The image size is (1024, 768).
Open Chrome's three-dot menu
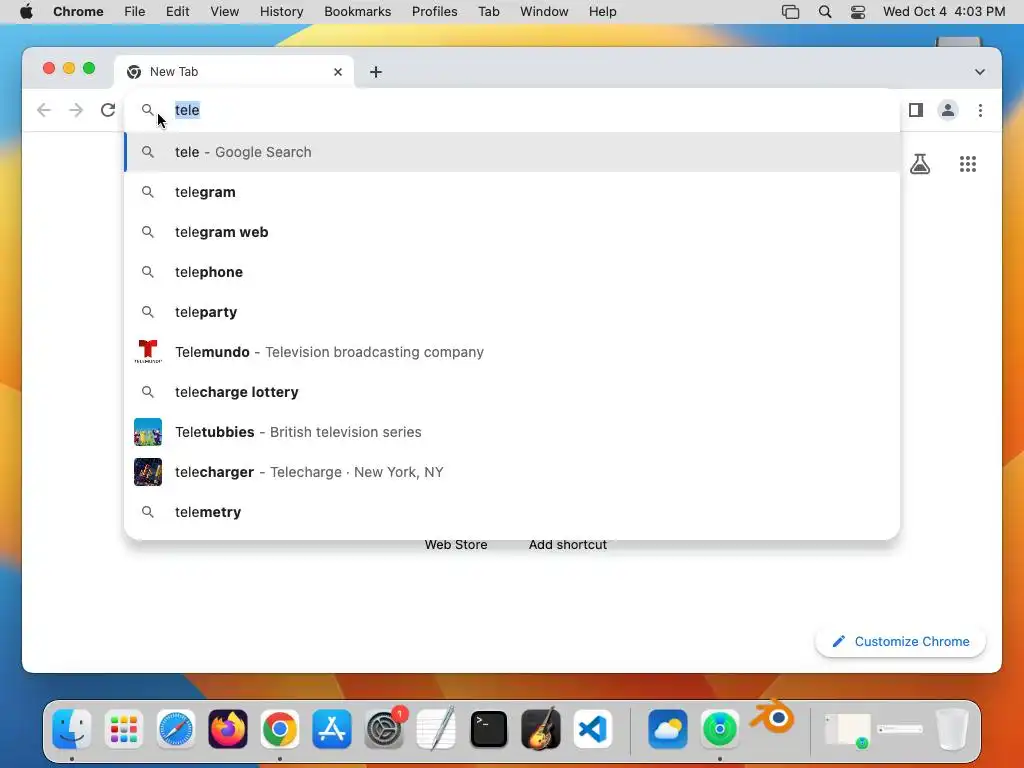point(980,110)
